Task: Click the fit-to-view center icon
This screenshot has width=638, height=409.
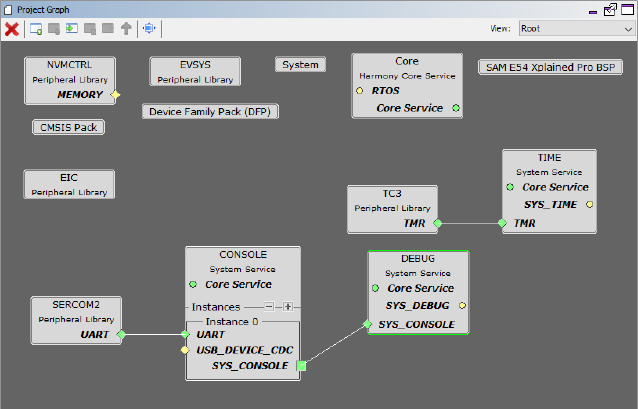Action: point(149,29)
